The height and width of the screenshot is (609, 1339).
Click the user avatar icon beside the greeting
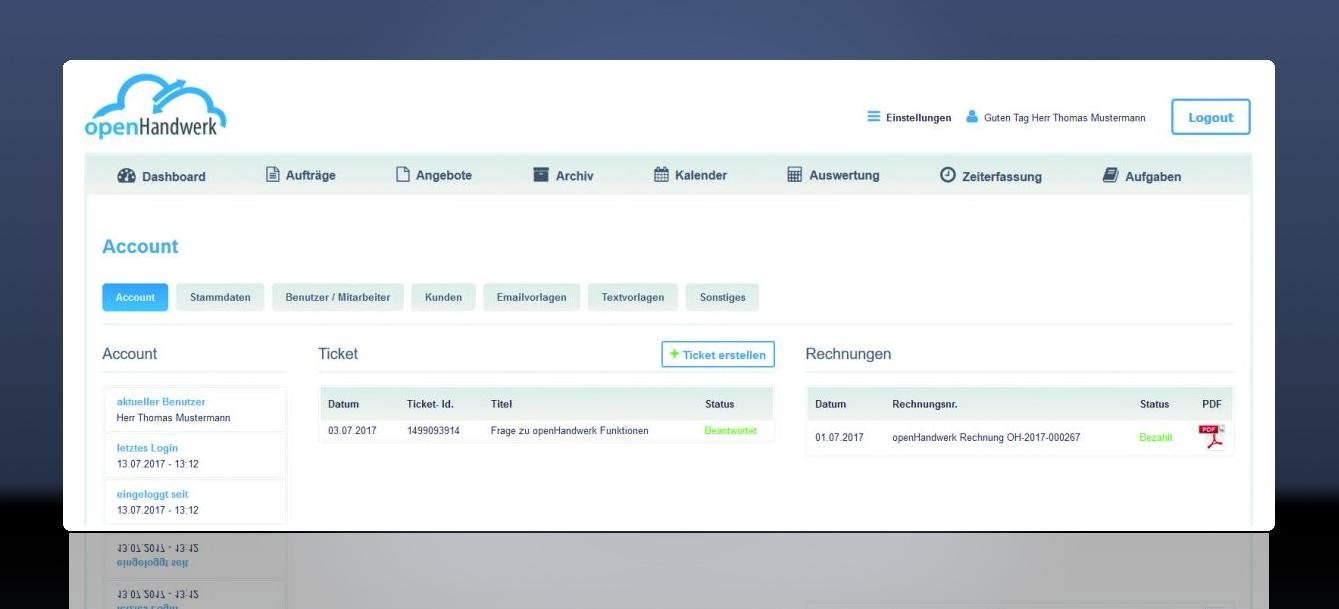point(971,117)
